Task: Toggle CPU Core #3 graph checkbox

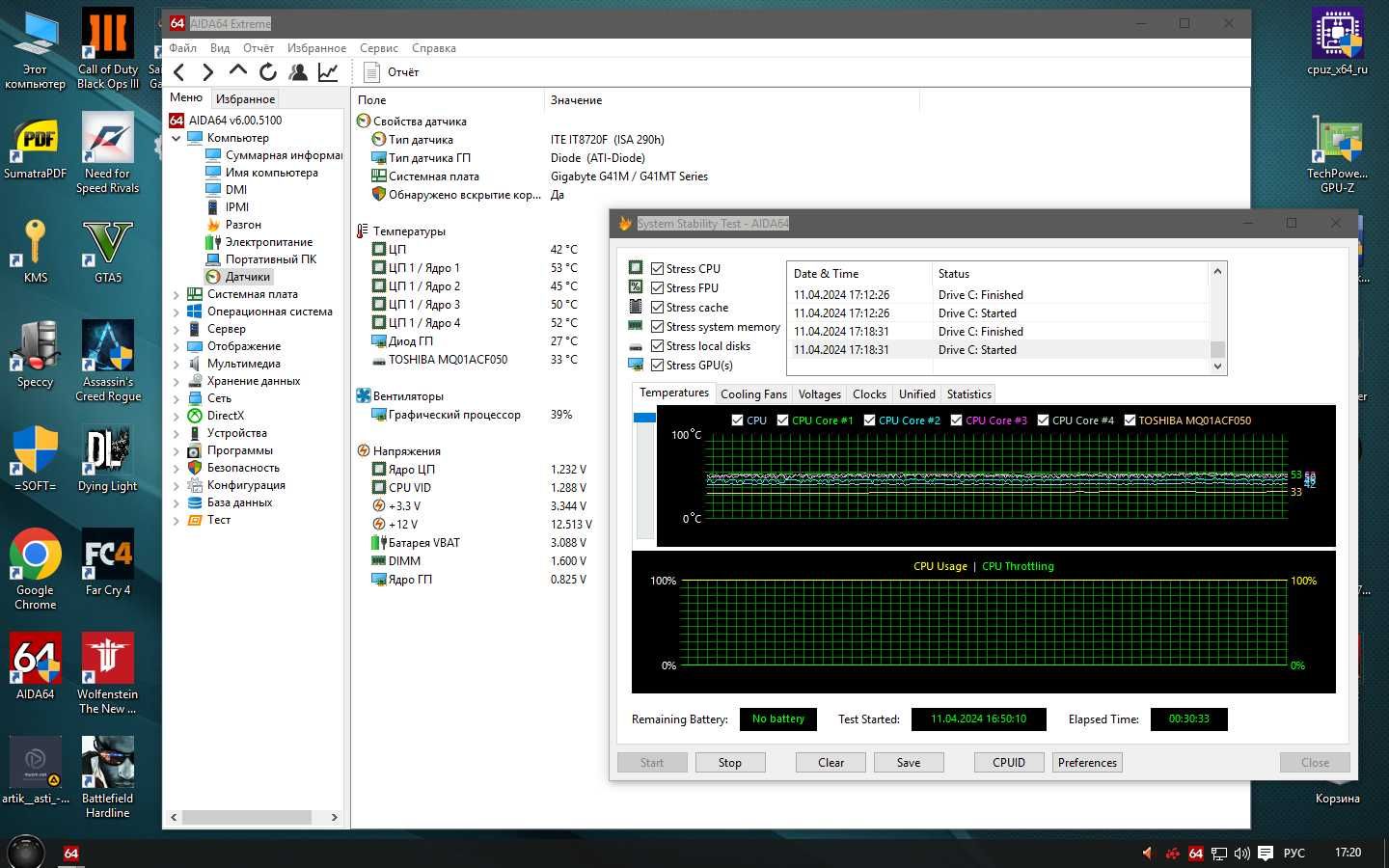Action: (956, 420)
